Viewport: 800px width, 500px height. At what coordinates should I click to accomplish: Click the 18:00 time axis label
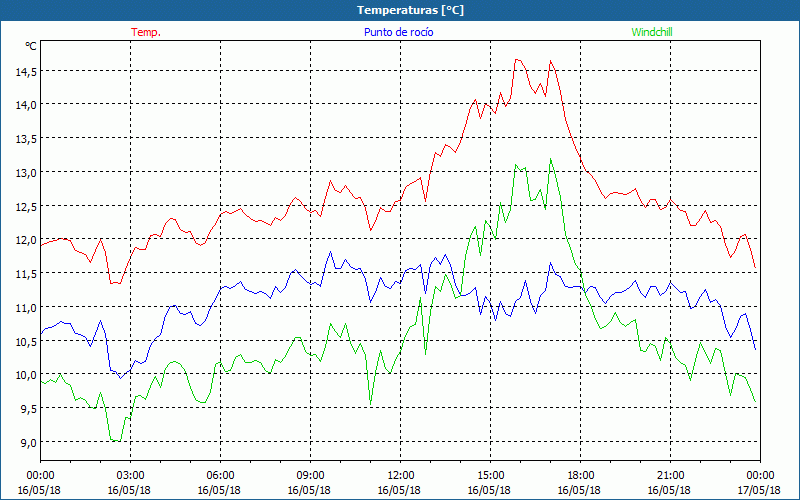[x=580, y=475]
